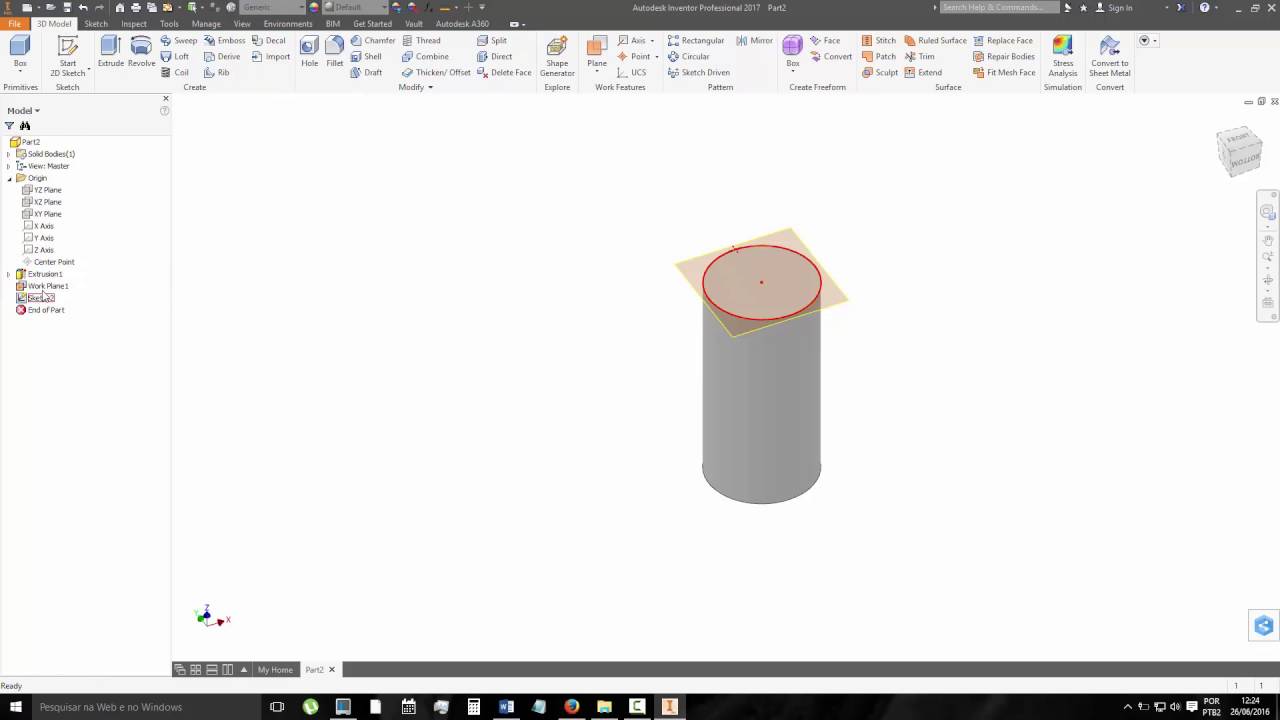Viewport: 1280px width, 720px height.
Task: Open the Primitives Box dropdown
Action: (20, 72)
